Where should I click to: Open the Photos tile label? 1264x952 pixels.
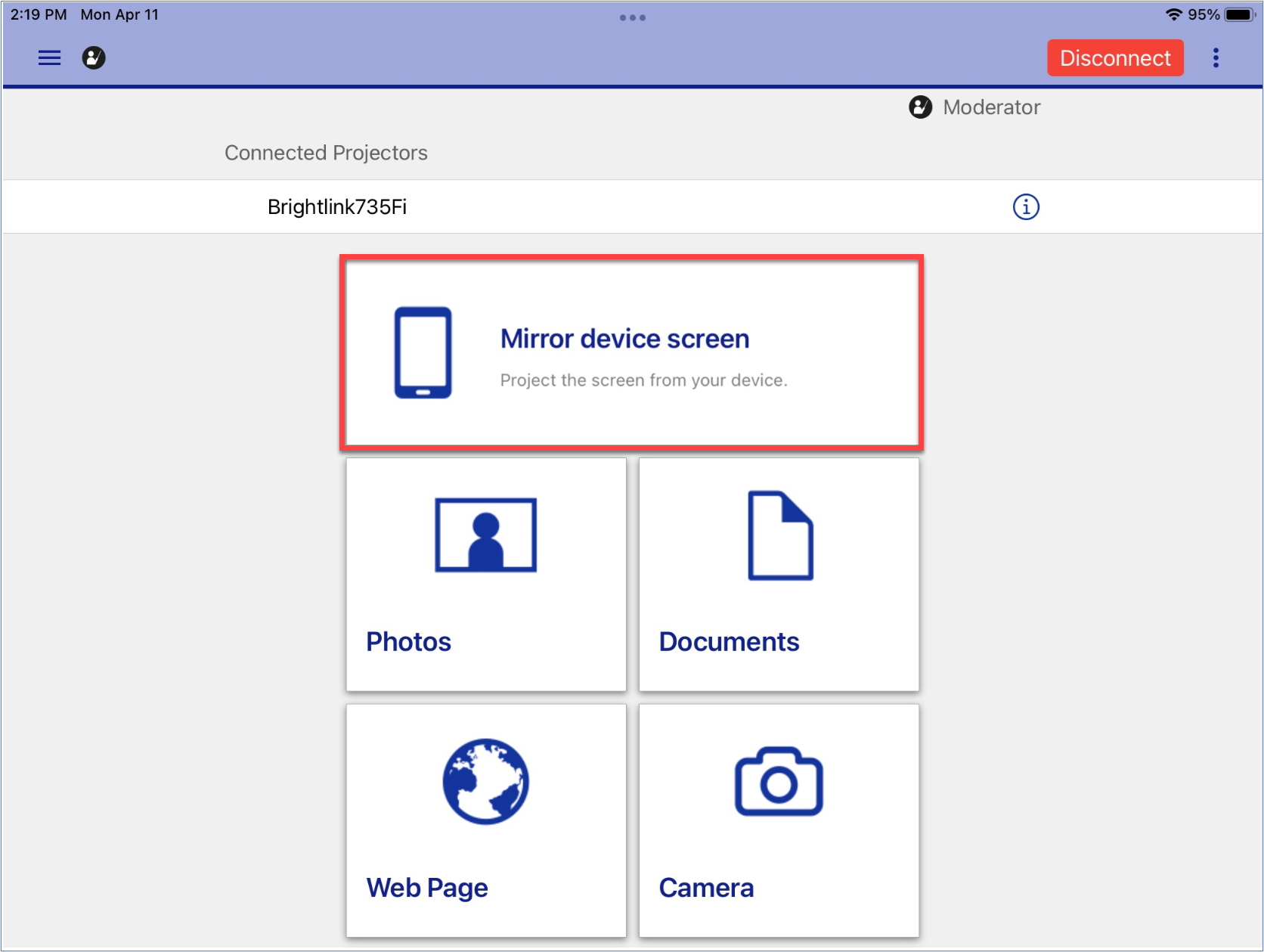pos(408,642)
